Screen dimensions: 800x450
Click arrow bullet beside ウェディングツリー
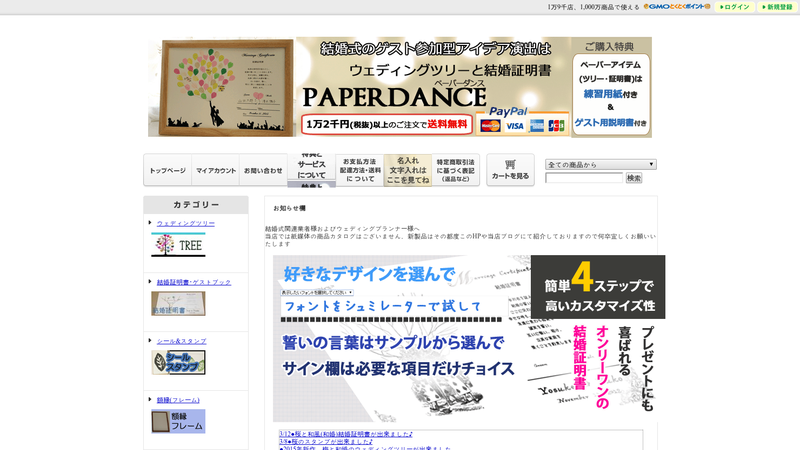click(x=150, y=222)
